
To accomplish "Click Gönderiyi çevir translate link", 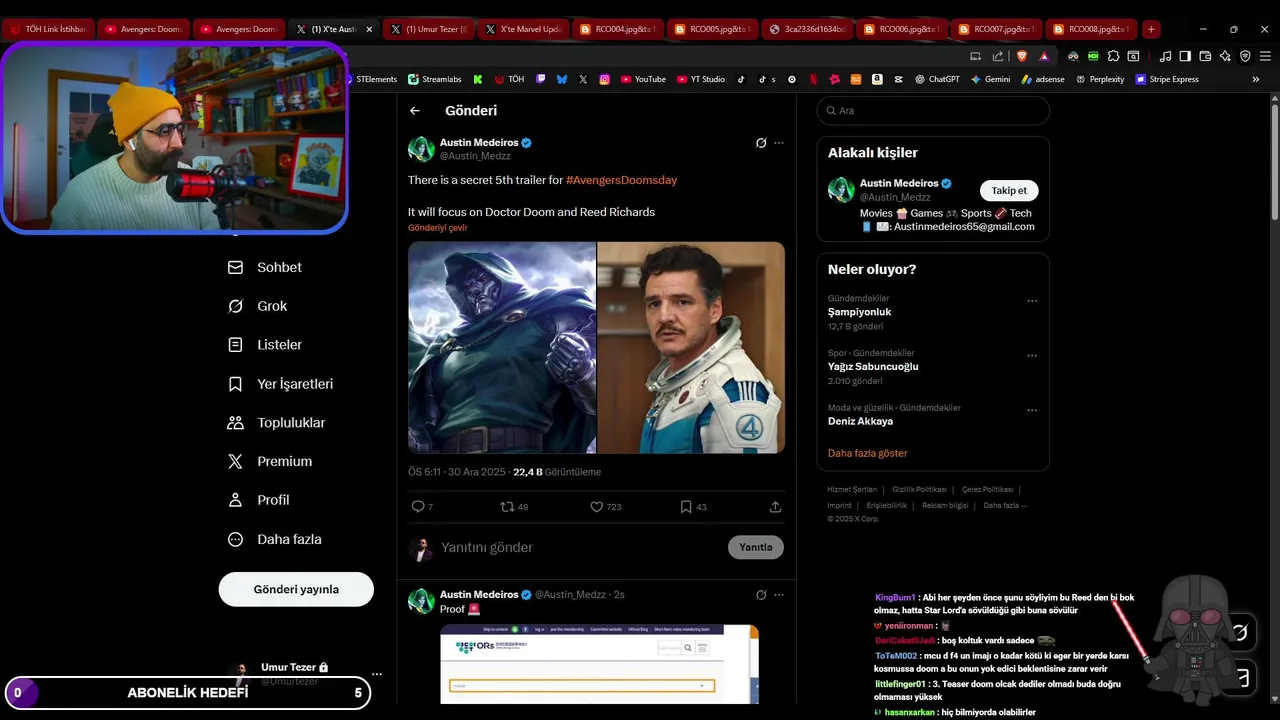I will click(438, 228).
